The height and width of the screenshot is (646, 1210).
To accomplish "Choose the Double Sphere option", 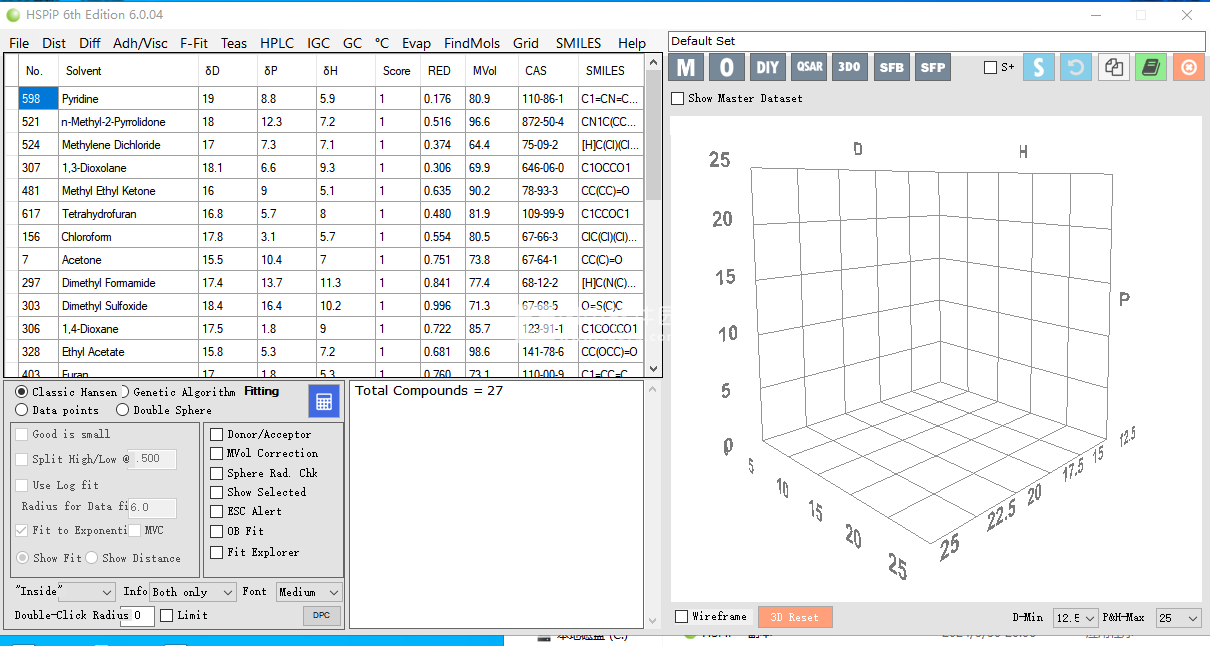I will click(x=122, y=410).
